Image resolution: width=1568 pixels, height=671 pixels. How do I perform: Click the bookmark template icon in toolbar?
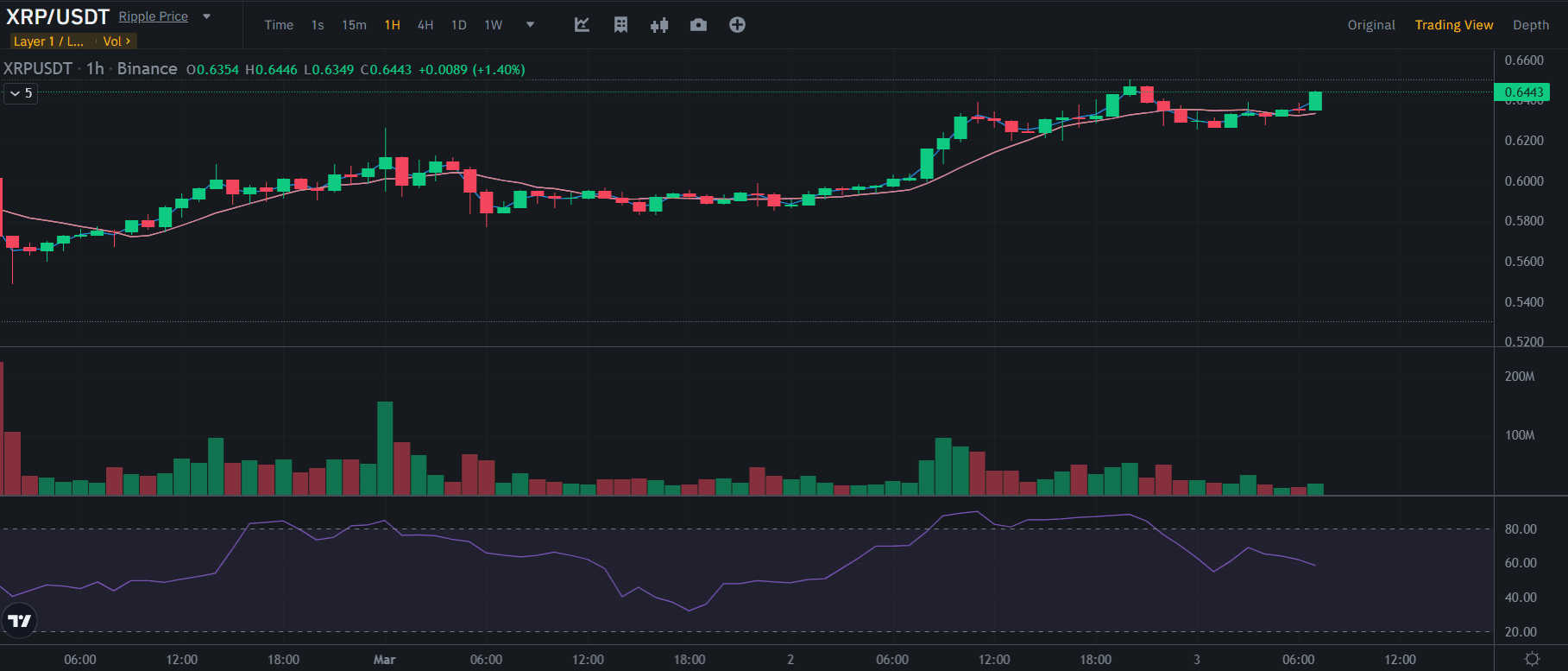pos(620,25)
